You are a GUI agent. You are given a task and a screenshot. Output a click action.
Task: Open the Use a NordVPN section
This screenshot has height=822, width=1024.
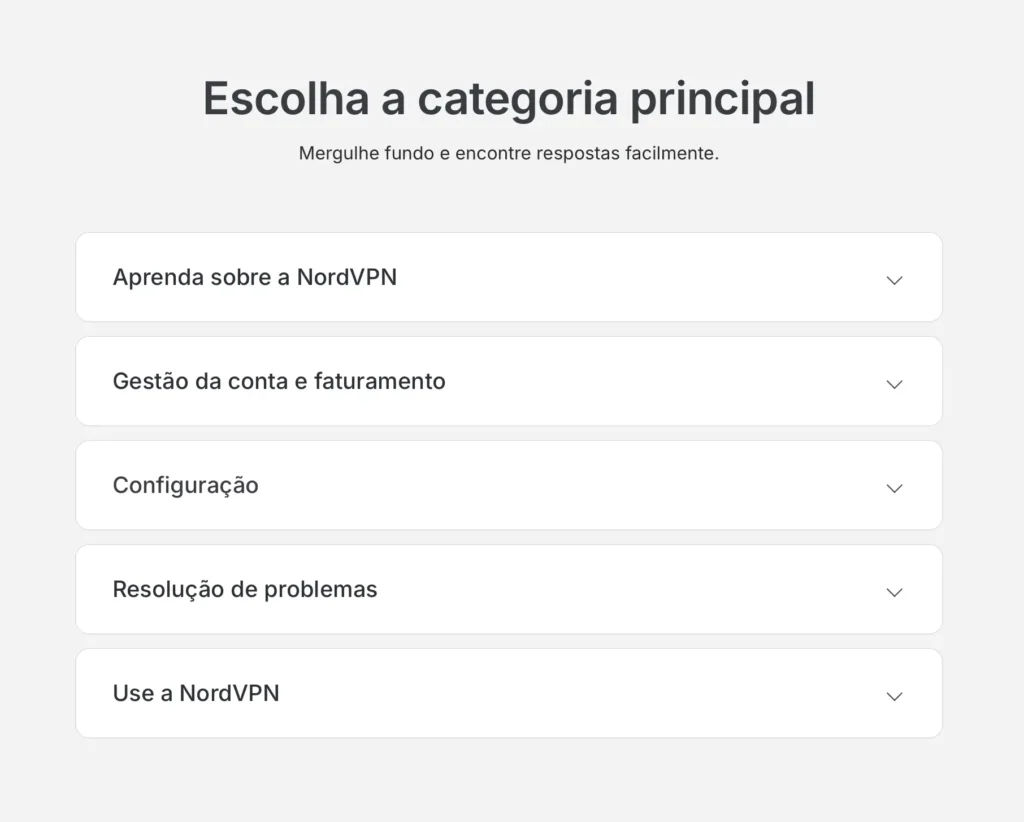(509, 693)
